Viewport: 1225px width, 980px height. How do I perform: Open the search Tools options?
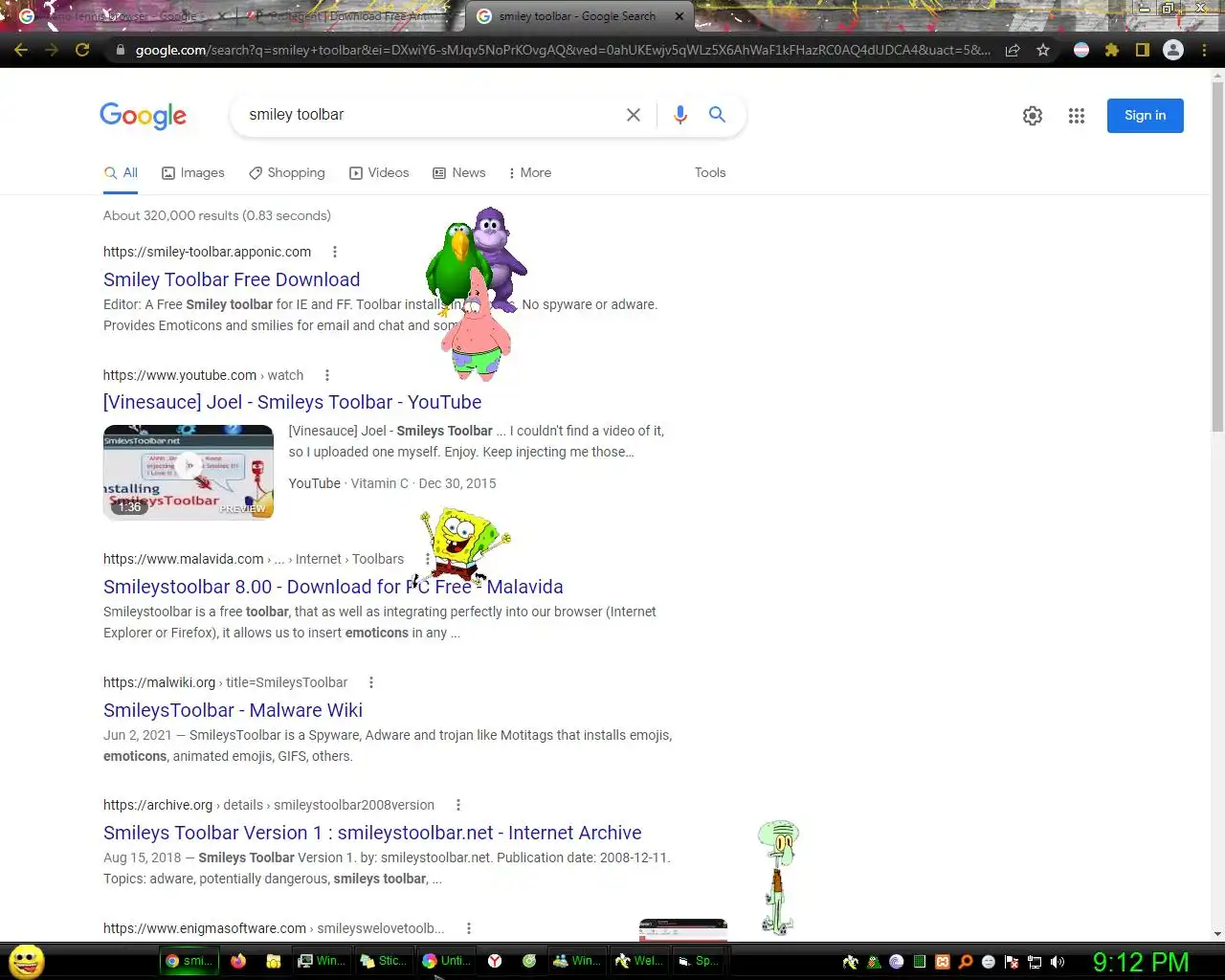[710, 173]
